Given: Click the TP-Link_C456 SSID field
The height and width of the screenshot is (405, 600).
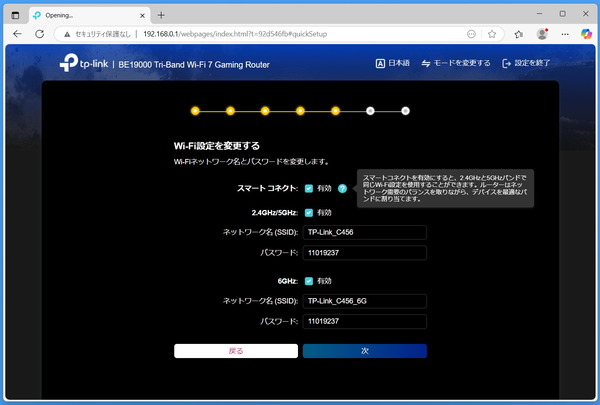Looking at the screenshot, I should click(365, 232).
